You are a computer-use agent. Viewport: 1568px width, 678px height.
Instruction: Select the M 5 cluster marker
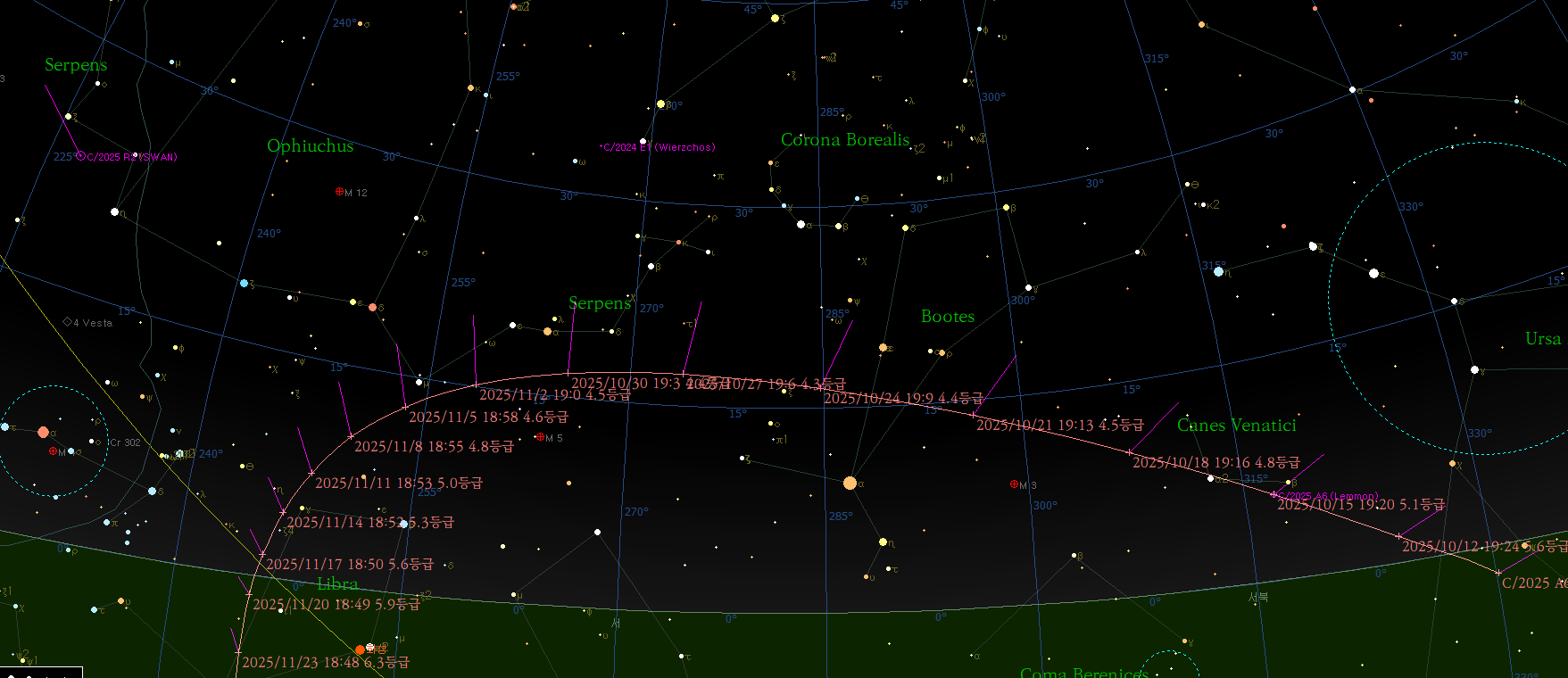tap(540, 437)
